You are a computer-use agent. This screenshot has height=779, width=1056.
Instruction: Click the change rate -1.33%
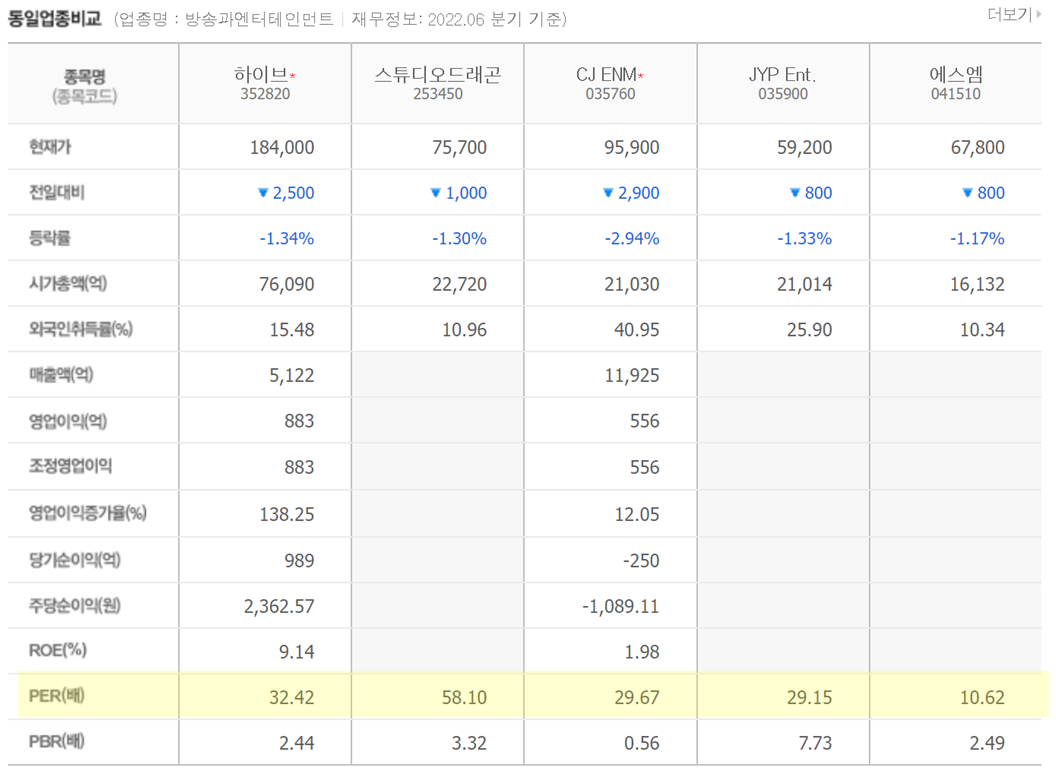click(x=805, y=238)
